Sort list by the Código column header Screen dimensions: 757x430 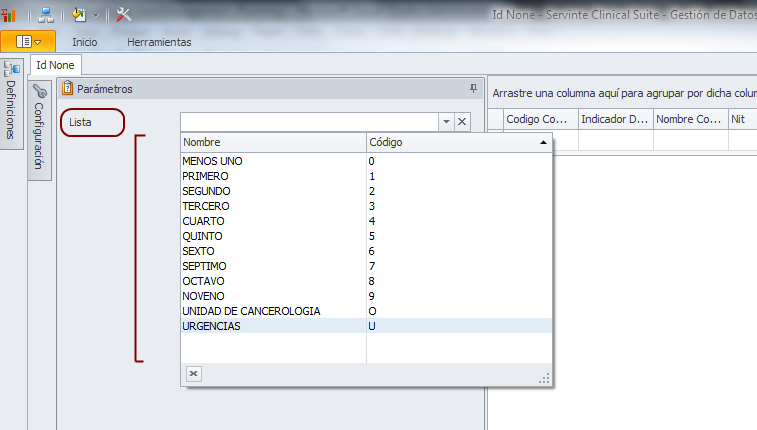point(458,143)
